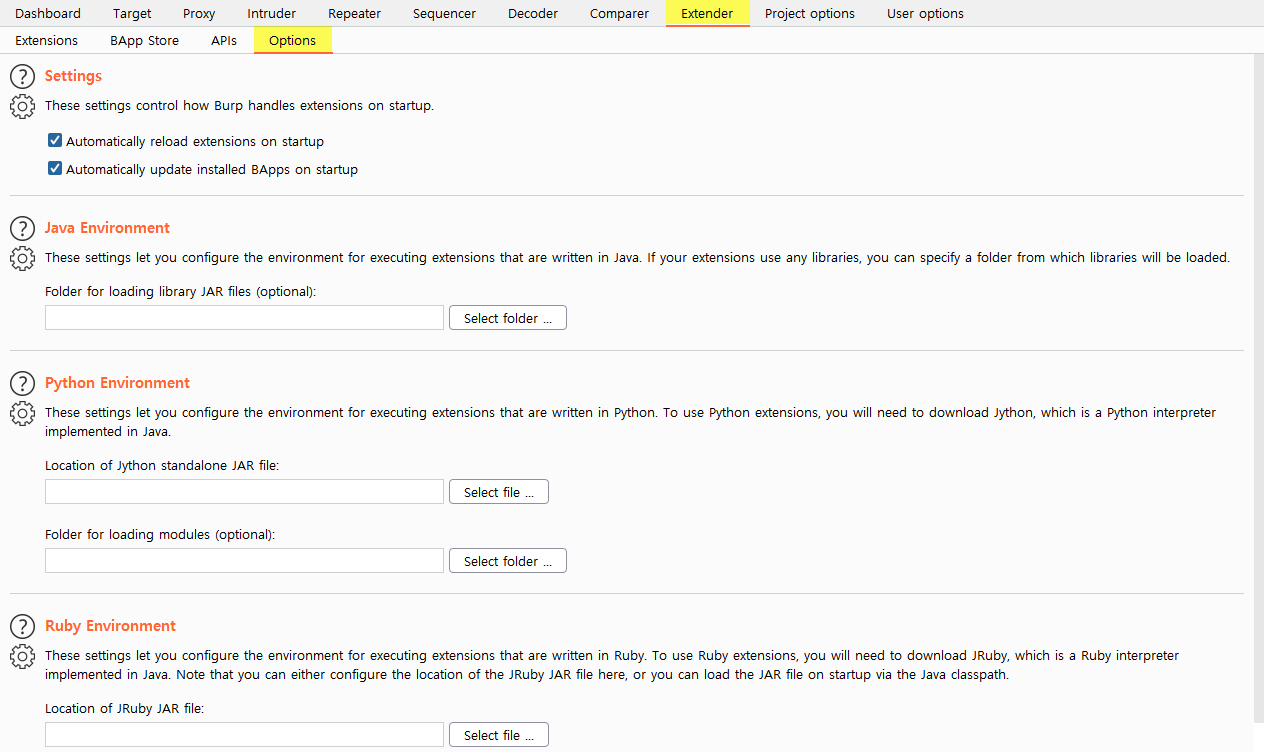
Task: Switch to the Dashboard tab
Action: coord(48,13)
